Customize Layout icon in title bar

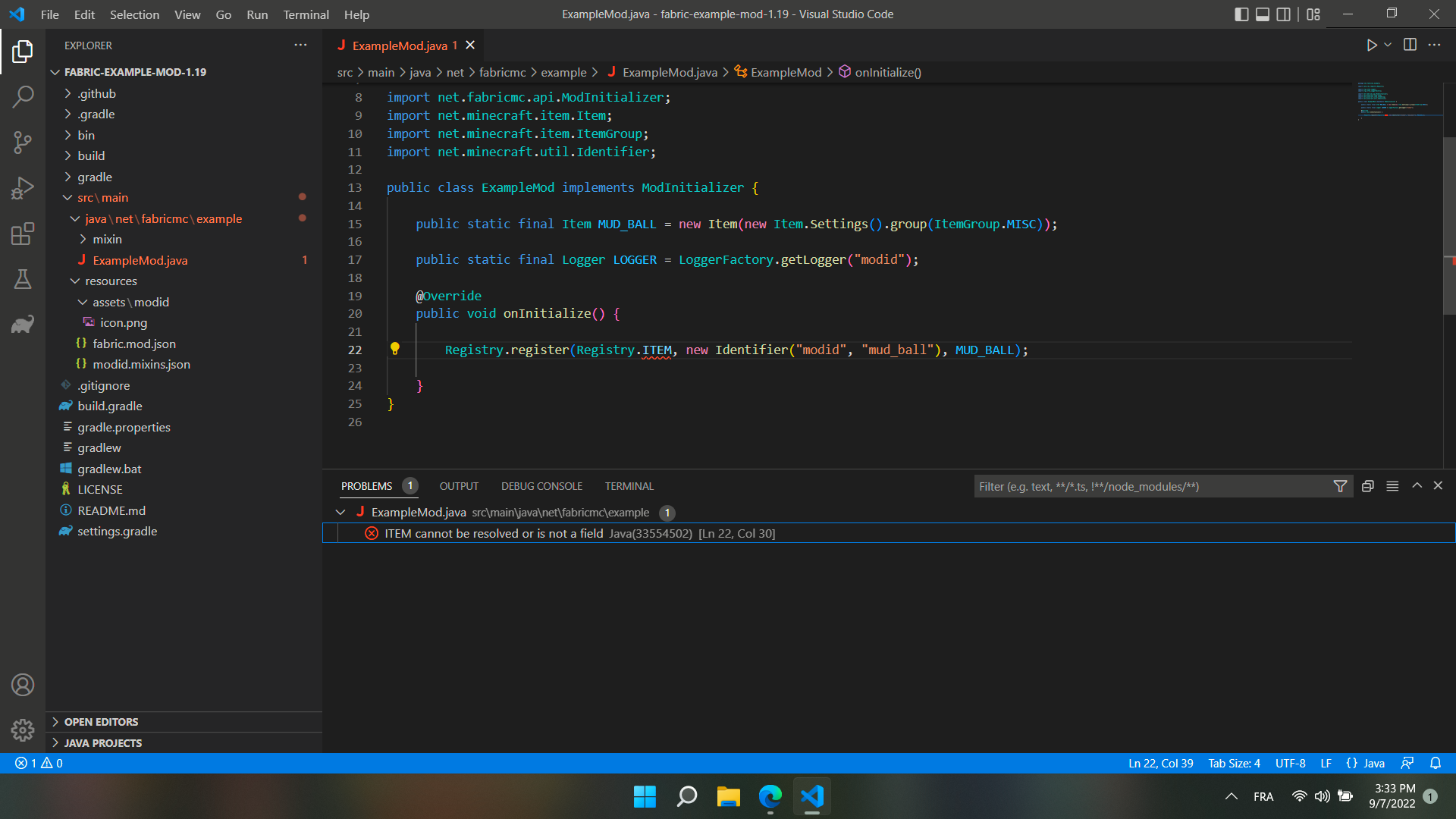[x=1313, y=14]
